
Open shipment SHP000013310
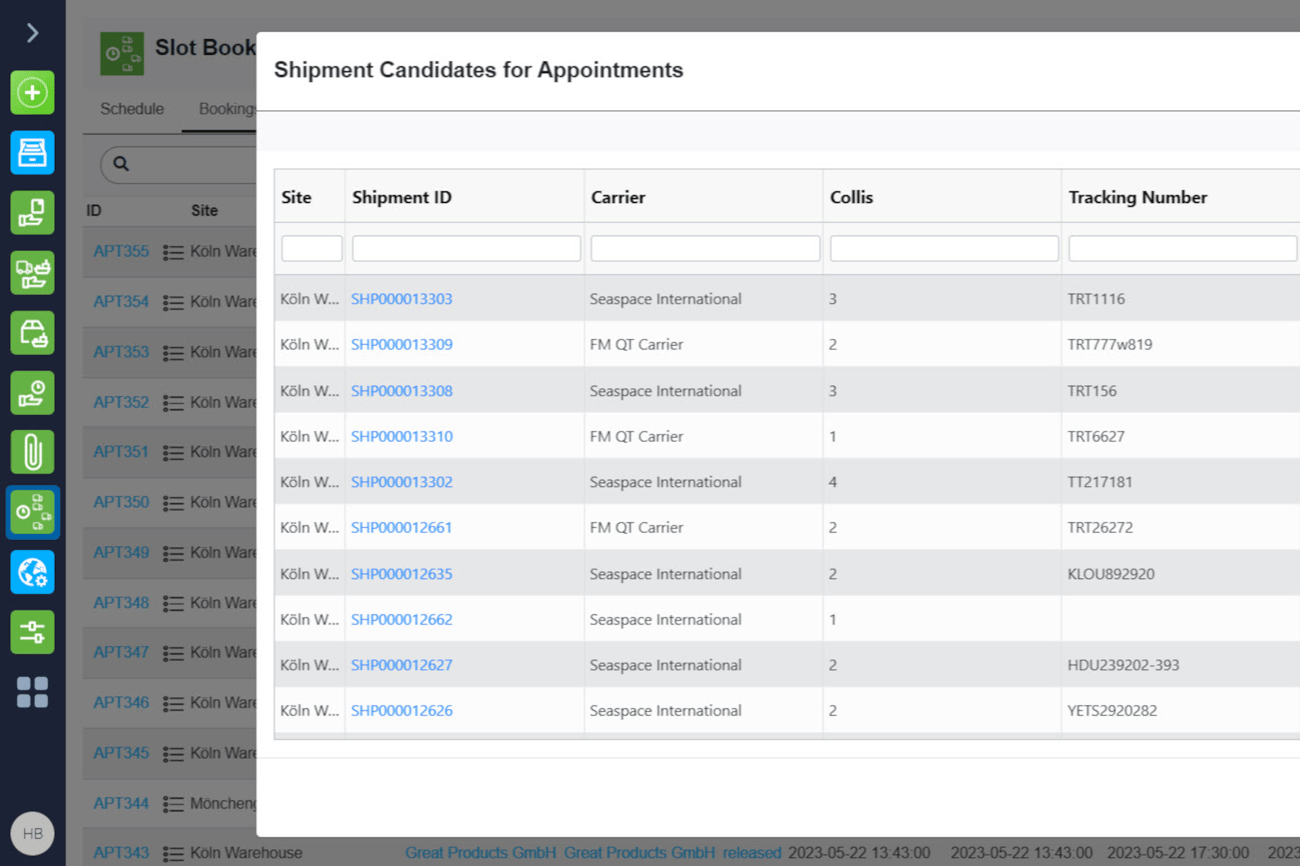point(401,436)
